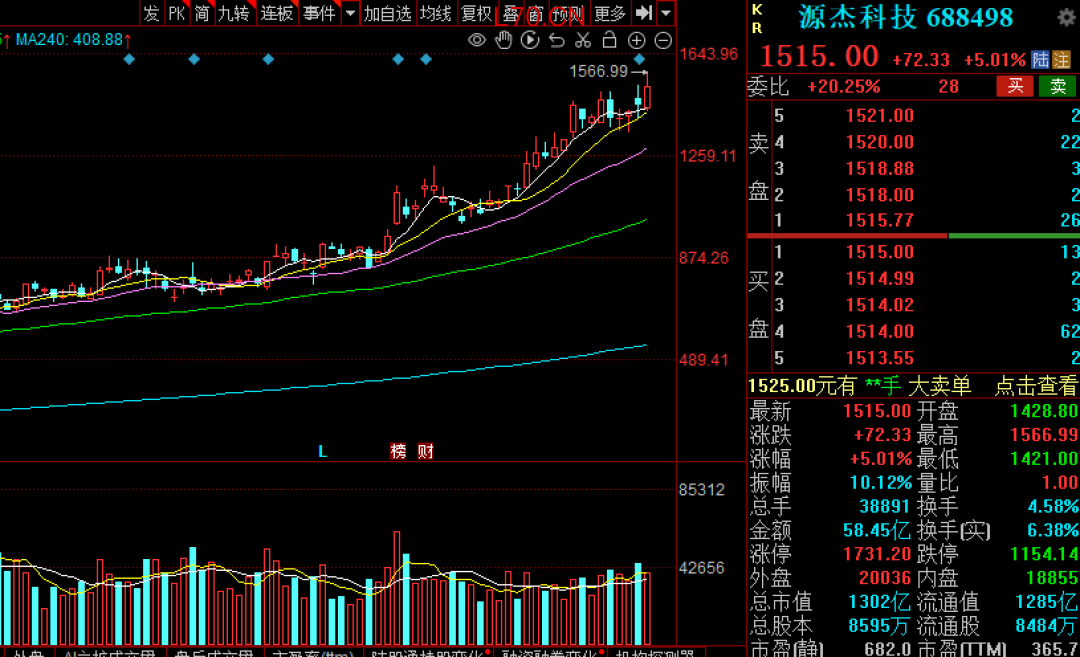Toggle the eye visibility icon above chart
The width and height of the screenshot is (1080, 657).
click(477, 41)
